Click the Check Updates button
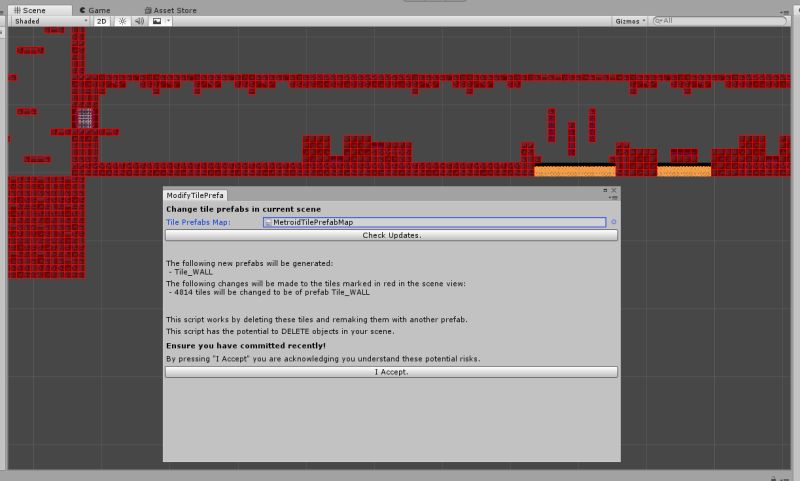This screenshot has width=800, height=481. pos(391,235)
